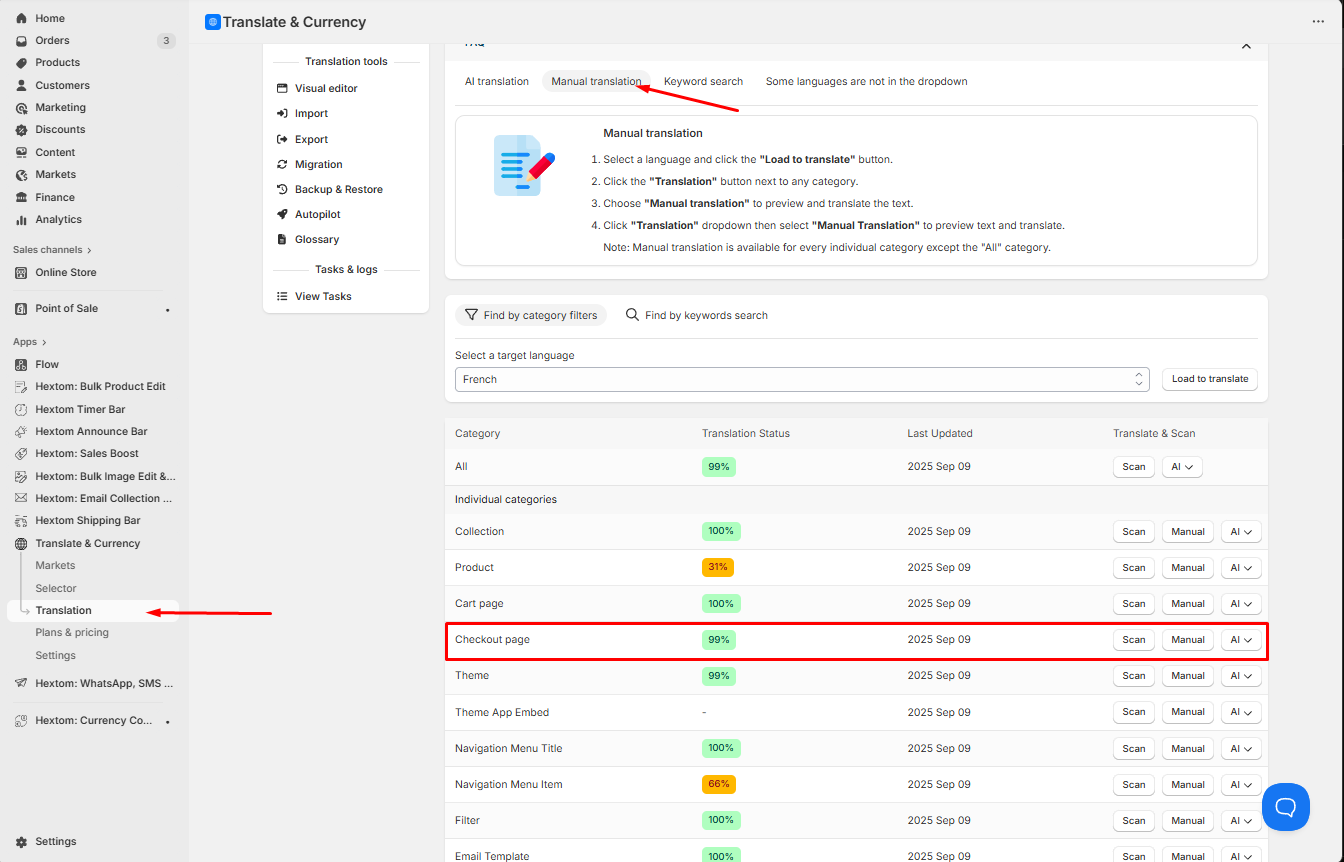Open Glossary in Translation tools

(x=316, y=240)
